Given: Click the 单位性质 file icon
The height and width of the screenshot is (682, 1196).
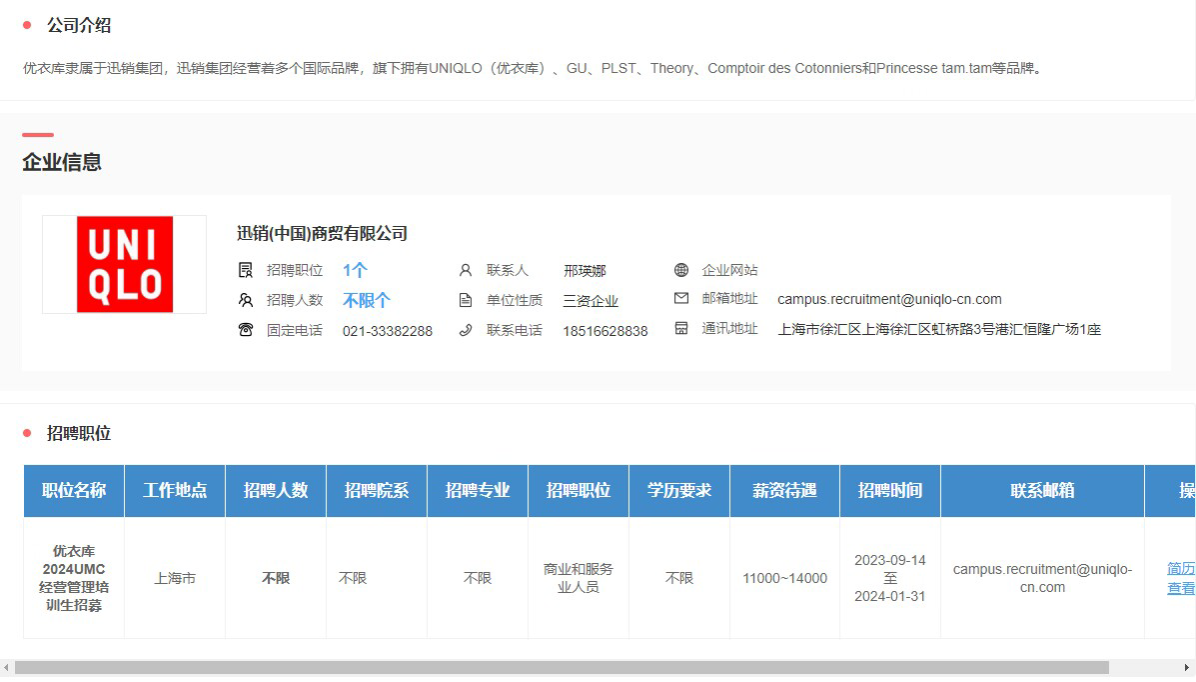Looking at the screenshot, I should [465, 300].
